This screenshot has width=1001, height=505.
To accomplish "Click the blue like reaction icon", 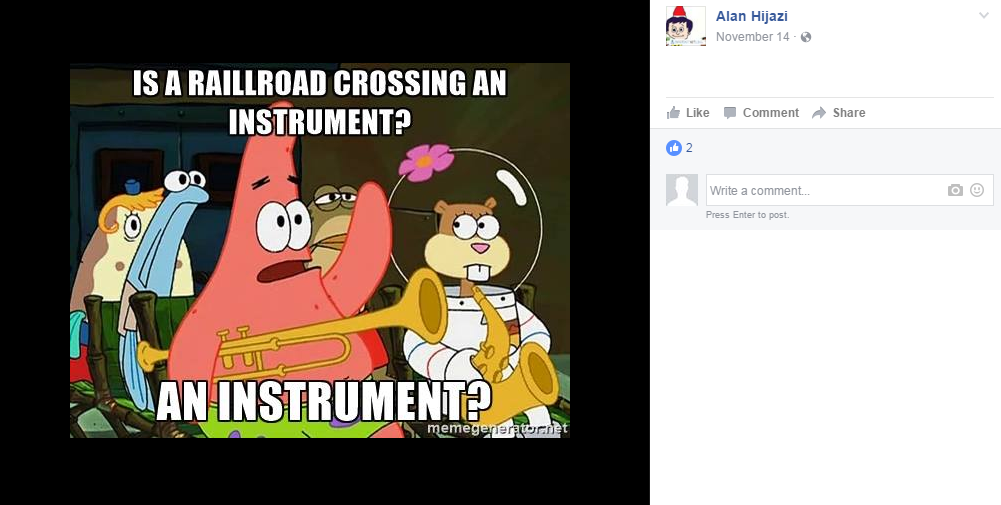I will point(674,148).
